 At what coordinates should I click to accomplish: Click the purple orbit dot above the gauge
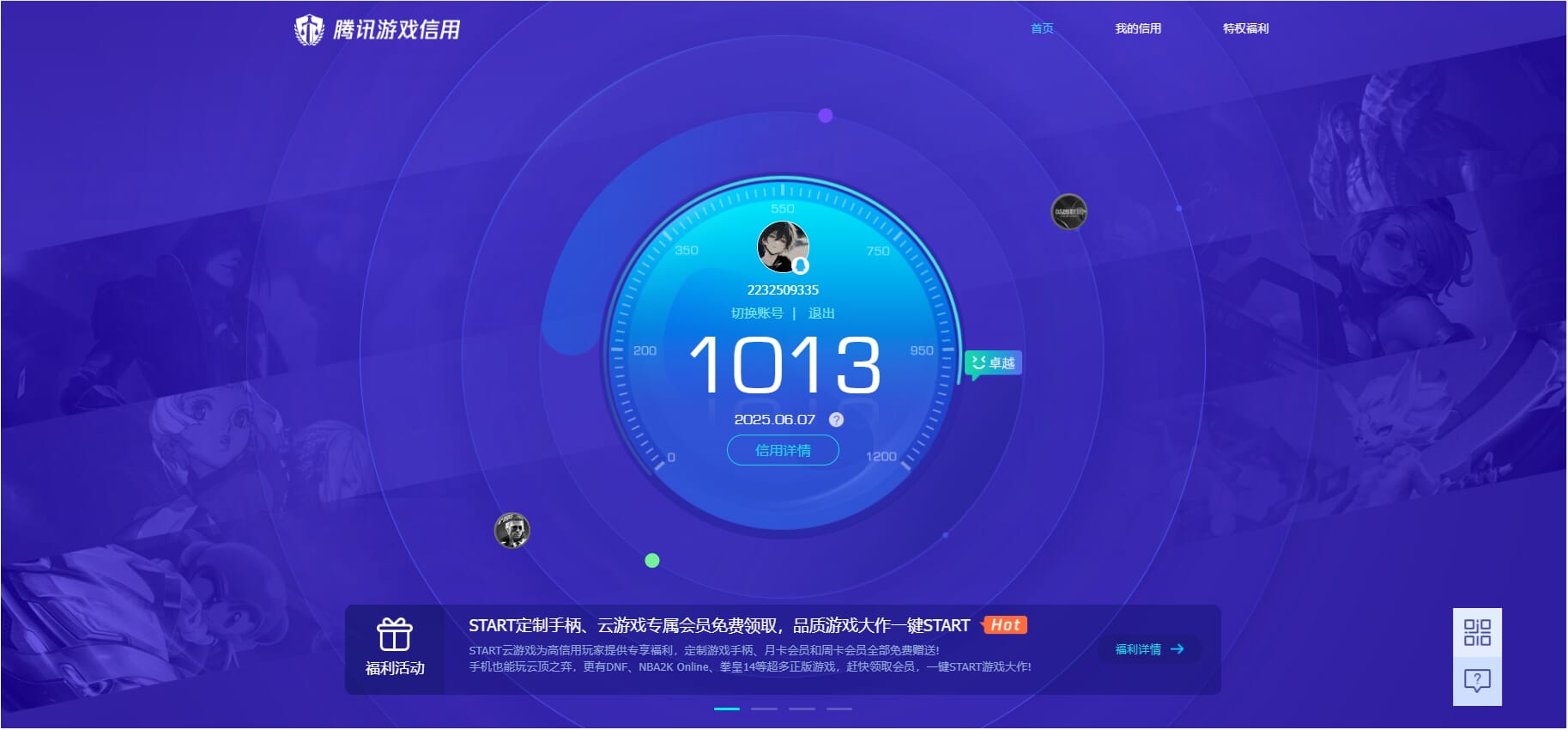click(826, 115)
